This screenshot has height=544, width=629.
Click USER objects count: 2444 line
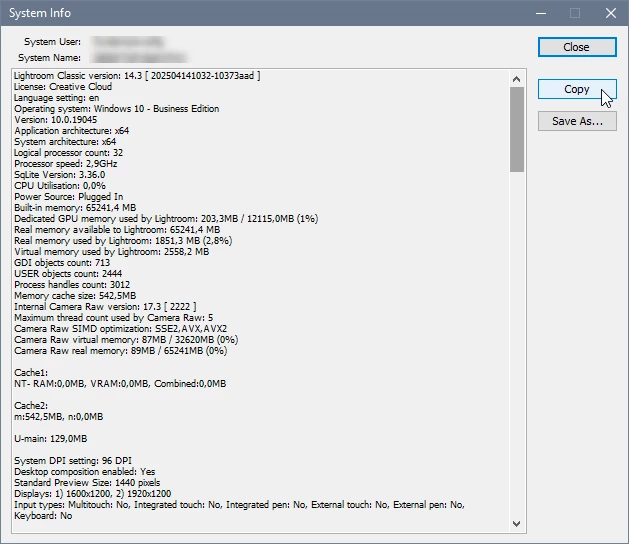point(68,274)
